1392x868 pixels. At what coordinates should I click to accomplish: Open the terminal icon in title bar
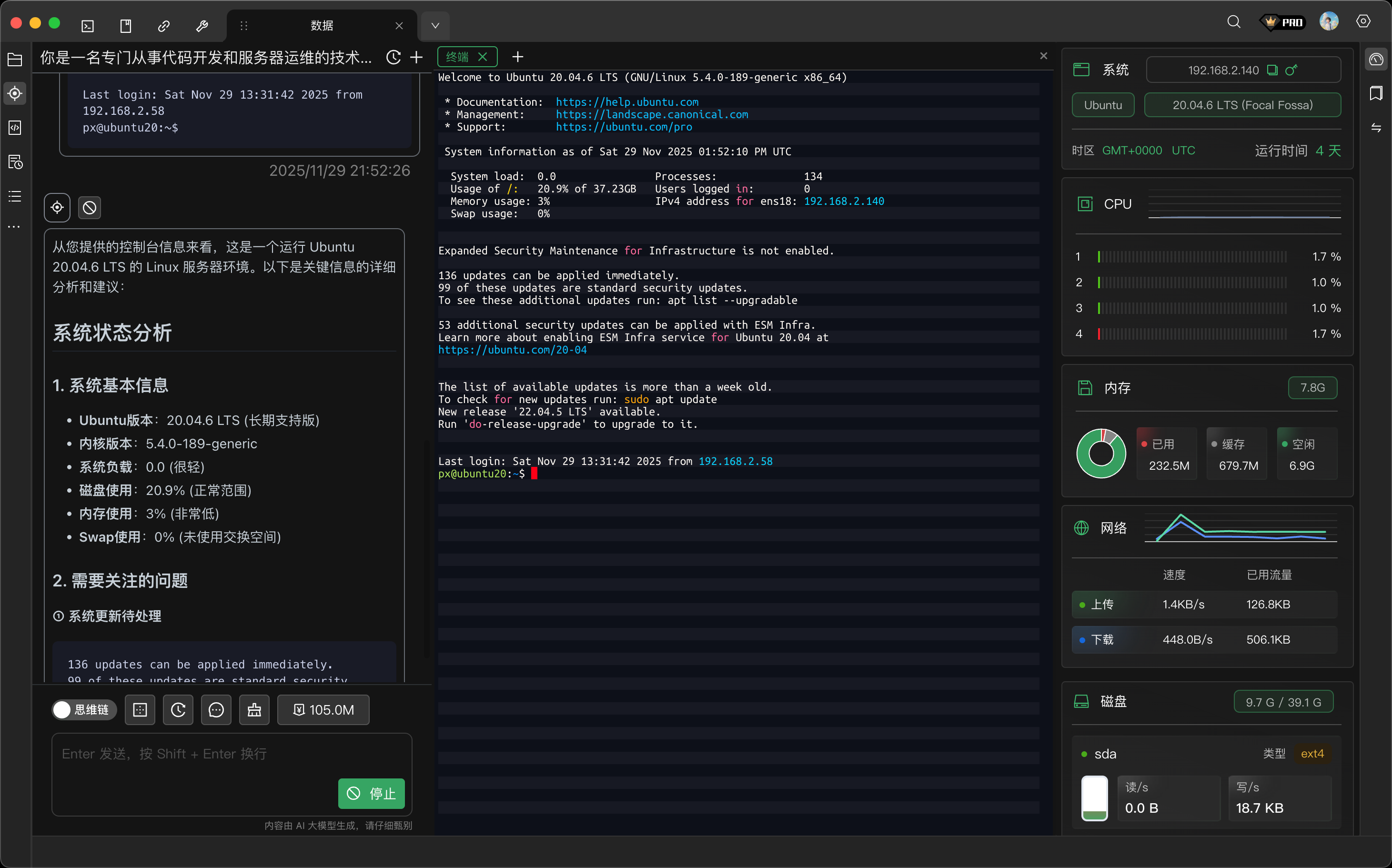(x=88, y=26)
